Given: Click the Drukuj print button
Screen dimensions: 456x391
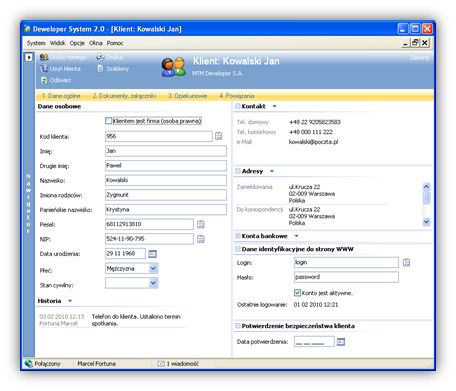Looking at the screenshot, I should pos(110,57).
